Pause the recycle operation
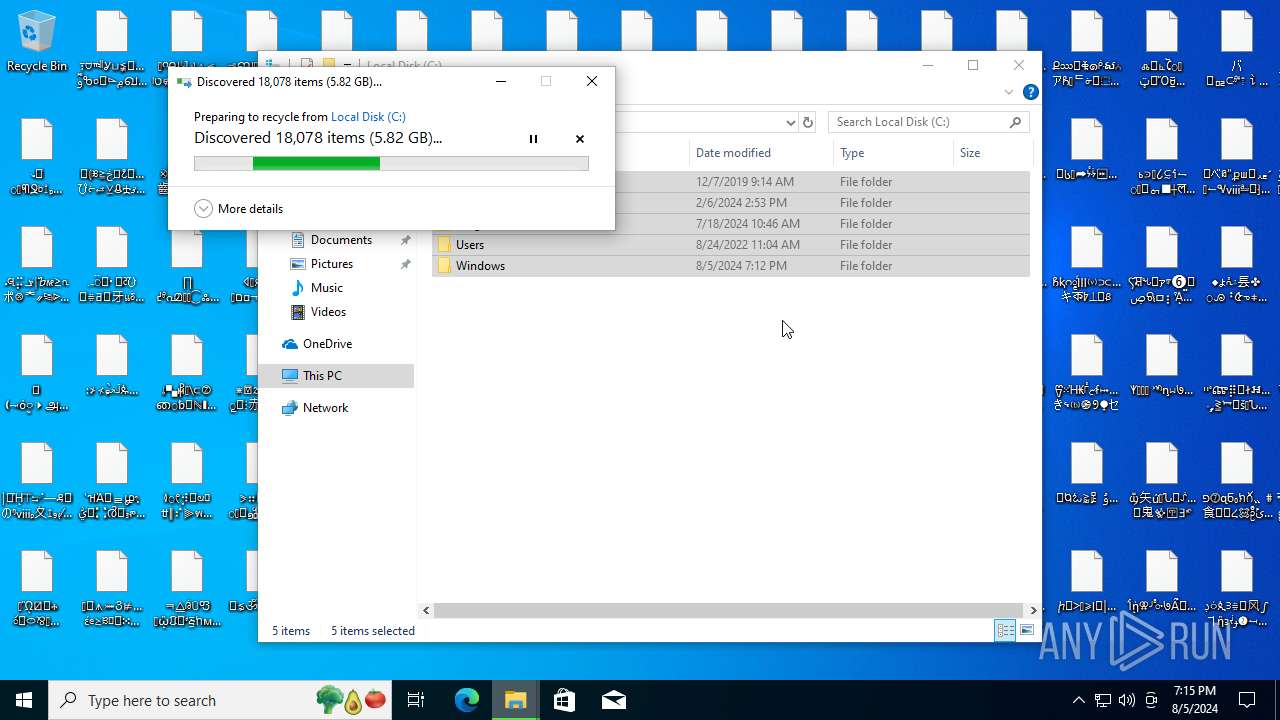The image size is (1280, 720). [x=533, y=139]
